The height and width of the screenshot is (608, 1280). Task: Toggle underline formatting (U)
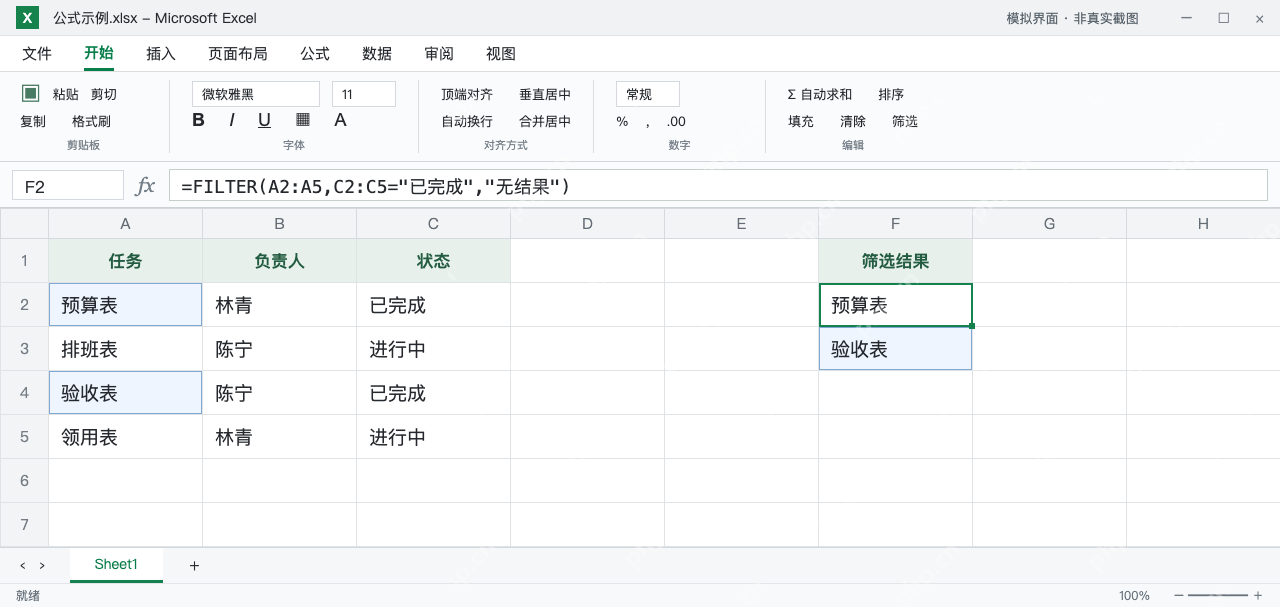click(x=264, y=120)
